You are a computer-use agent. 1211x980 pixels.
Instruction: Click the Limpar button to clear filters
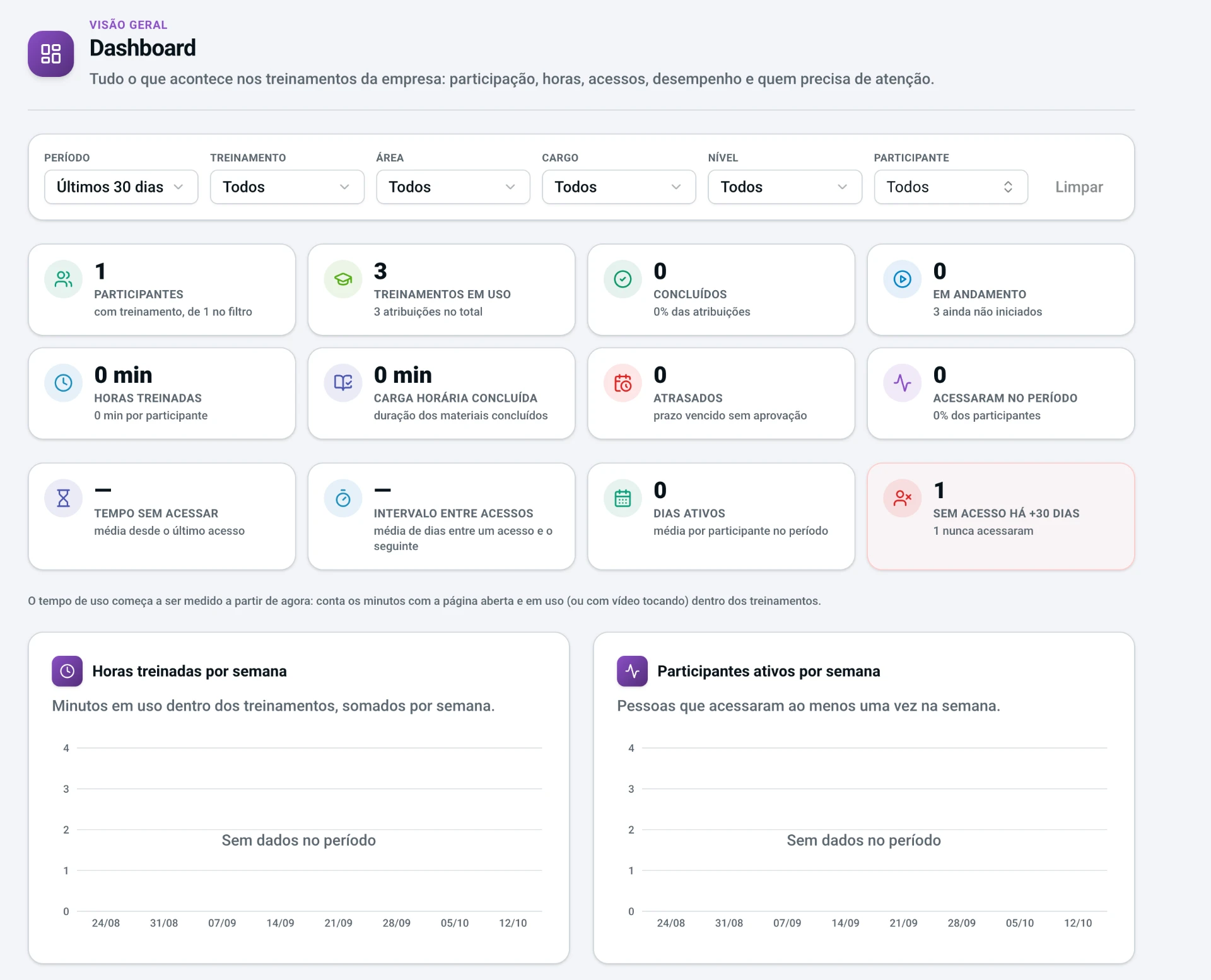click(1079, 187)
